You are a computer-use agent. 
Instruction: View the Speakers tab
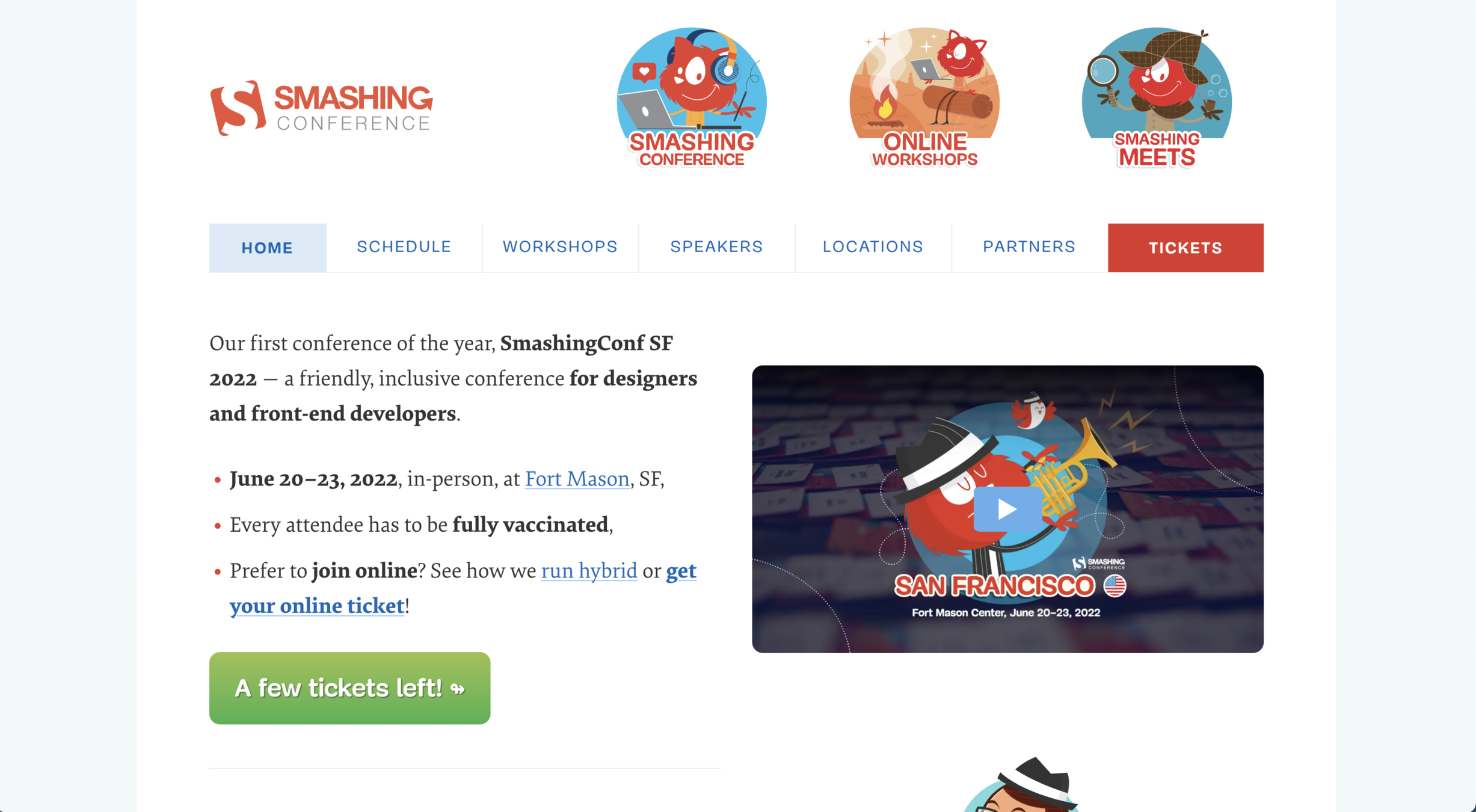tap(717, 247)
